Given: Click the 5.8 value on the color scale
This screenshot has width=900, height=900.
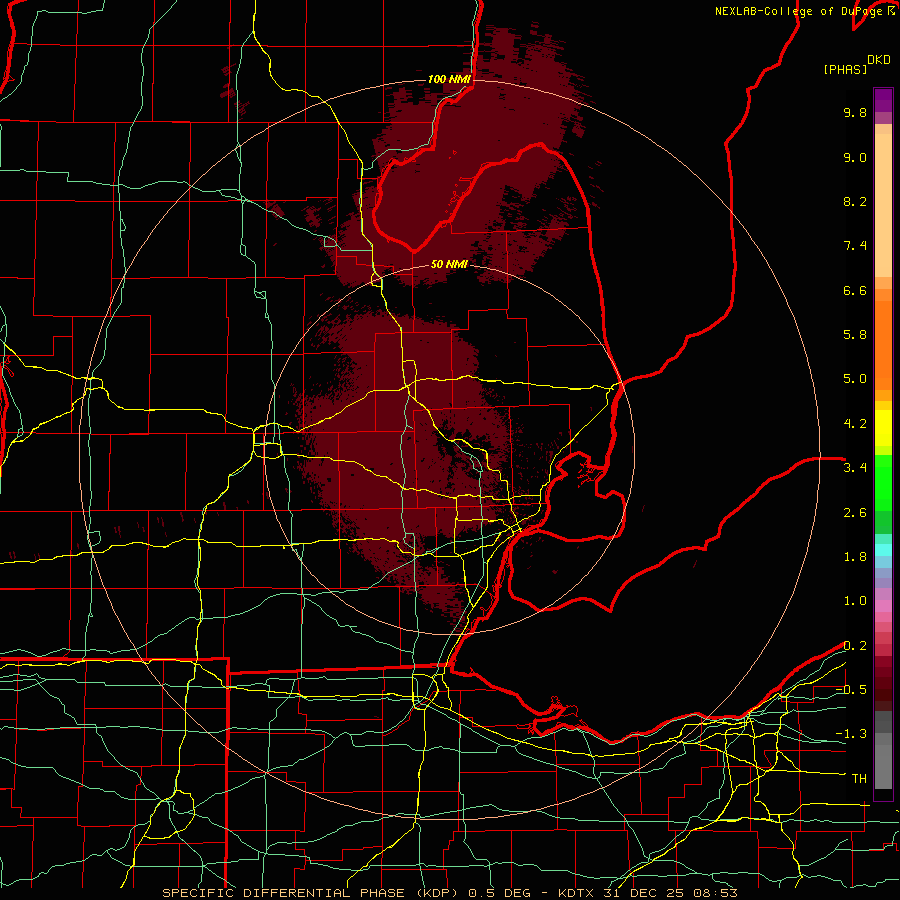Looking at the screenshot, I should 855,335.
